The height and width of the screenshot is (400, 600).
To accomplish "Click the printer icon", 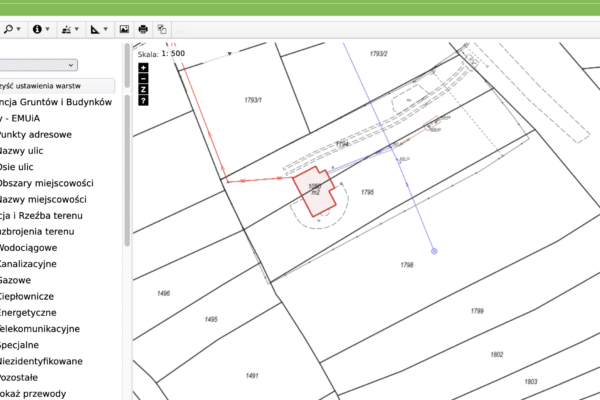I will tap(143, 29).
